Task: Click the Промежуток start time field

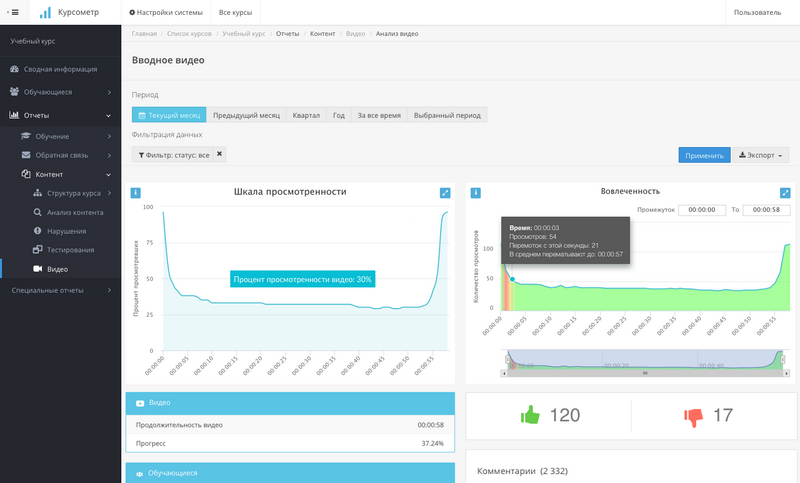Action: tap(702, 210)
